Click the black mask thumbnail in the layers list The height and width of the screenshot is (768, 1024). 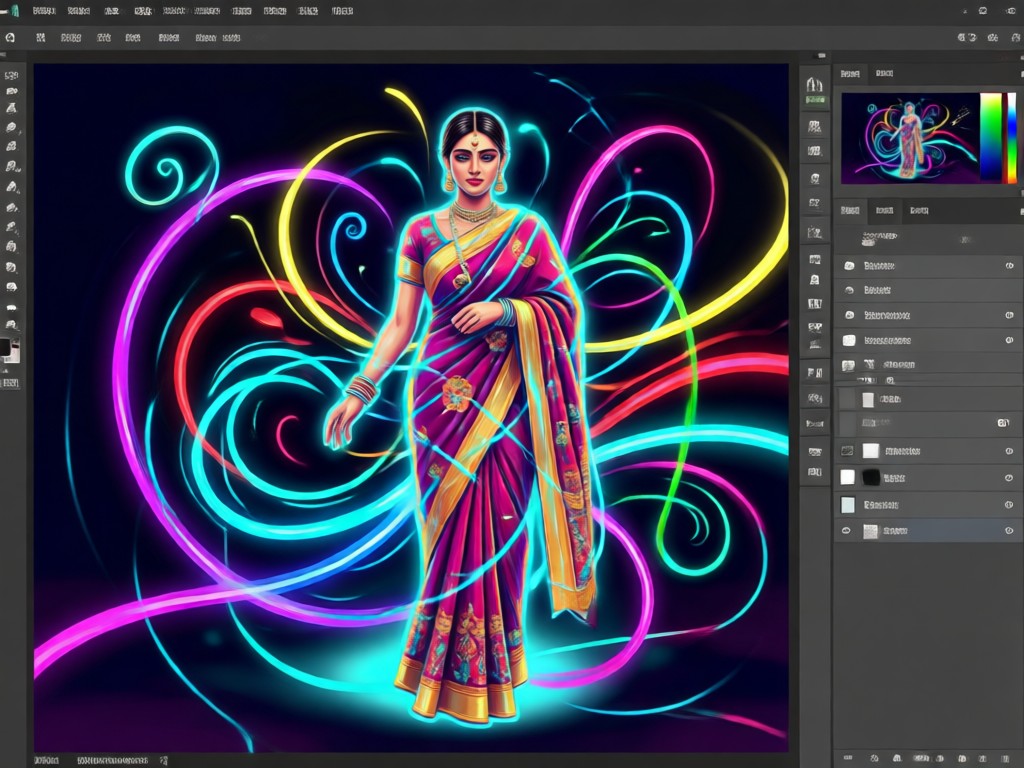(x=871, y=477)
